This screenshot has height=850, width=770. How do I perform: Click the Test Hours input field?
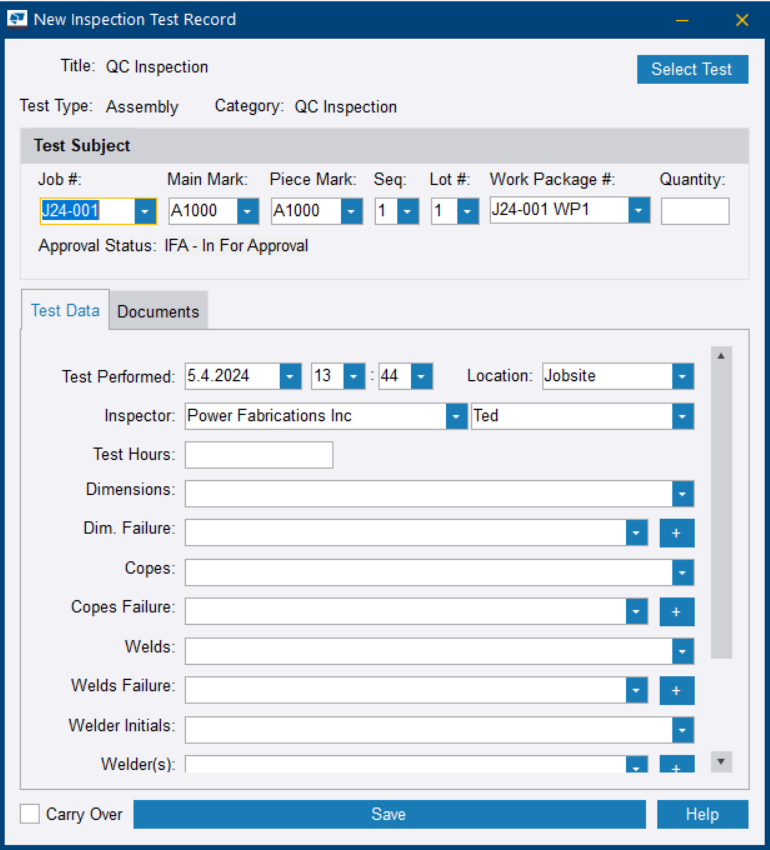click(259, 455)
